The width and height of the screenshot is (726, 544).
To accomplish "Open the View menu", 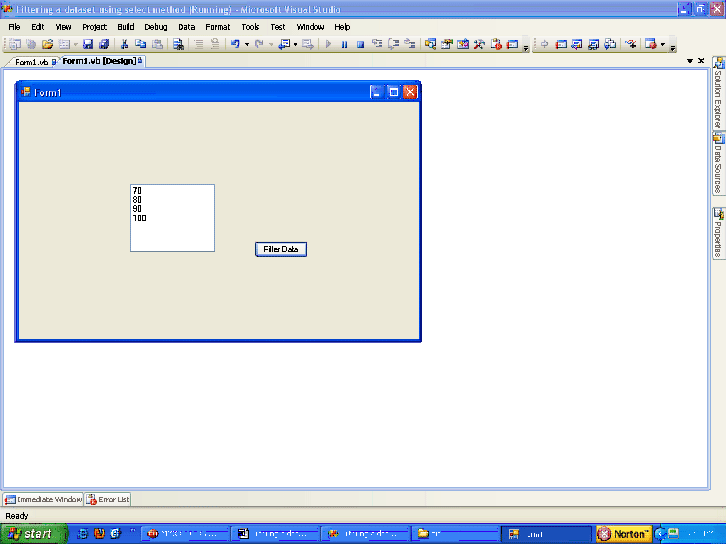I will [x=63, y=27].
